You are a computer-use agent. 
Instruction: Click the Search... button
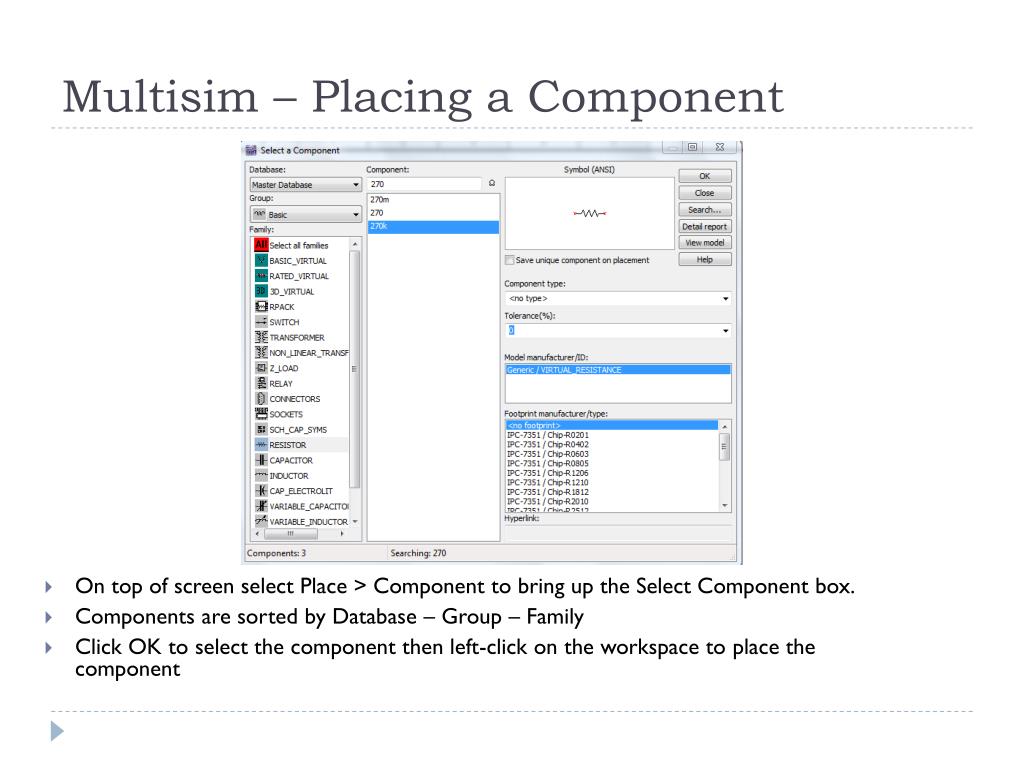click(x=705, y=210)
